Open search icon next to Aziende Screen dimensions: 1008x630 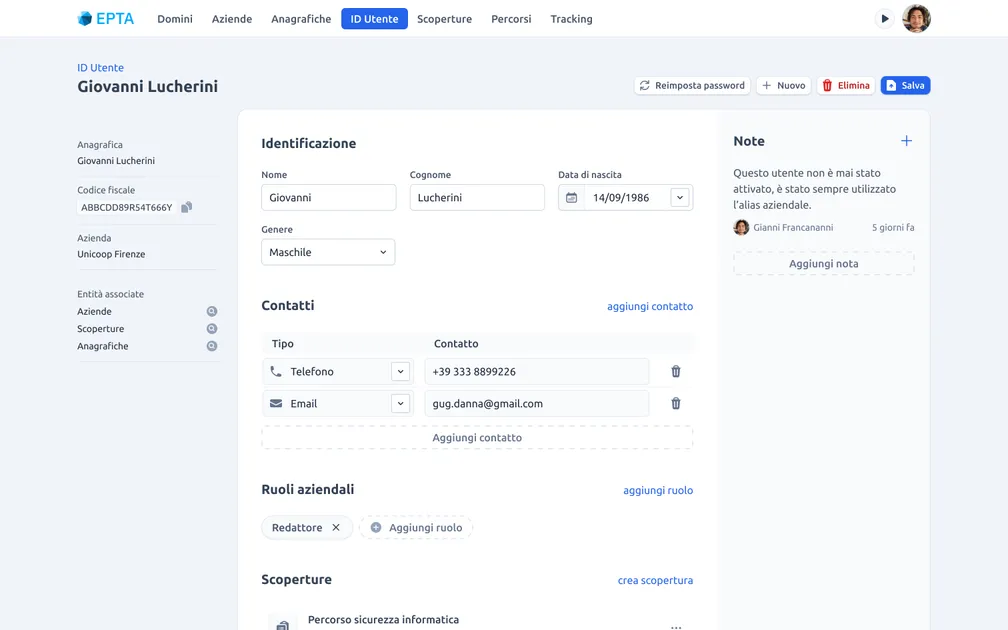click(x=212, y=312)
